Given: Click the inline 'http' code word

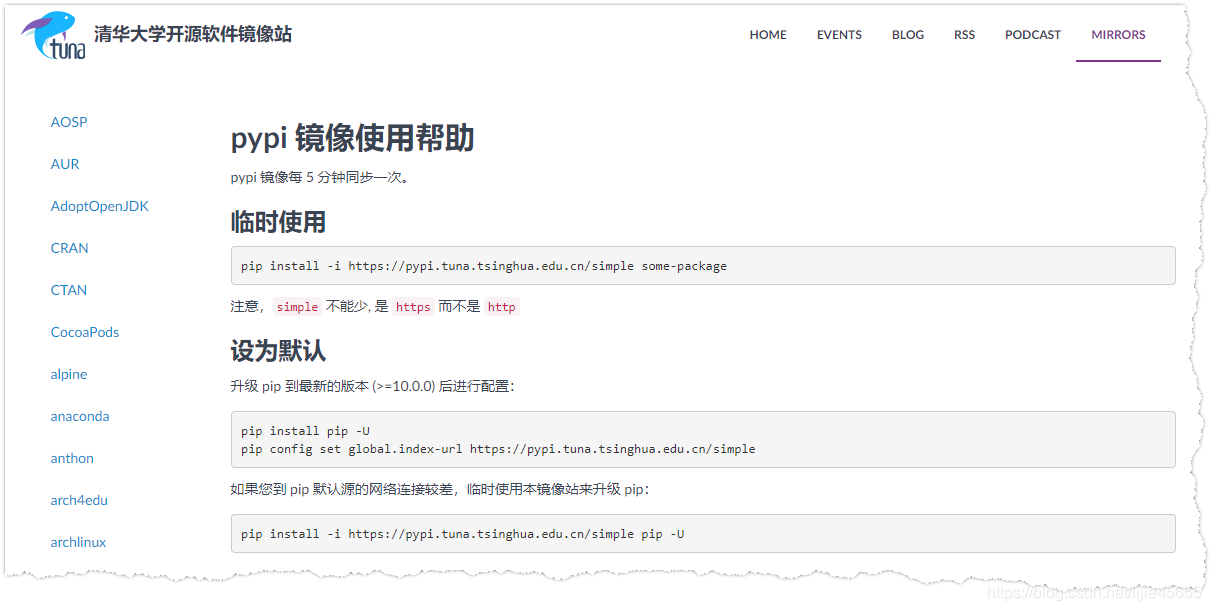Looking at the screenshot, I should click(x=501, y=307).
